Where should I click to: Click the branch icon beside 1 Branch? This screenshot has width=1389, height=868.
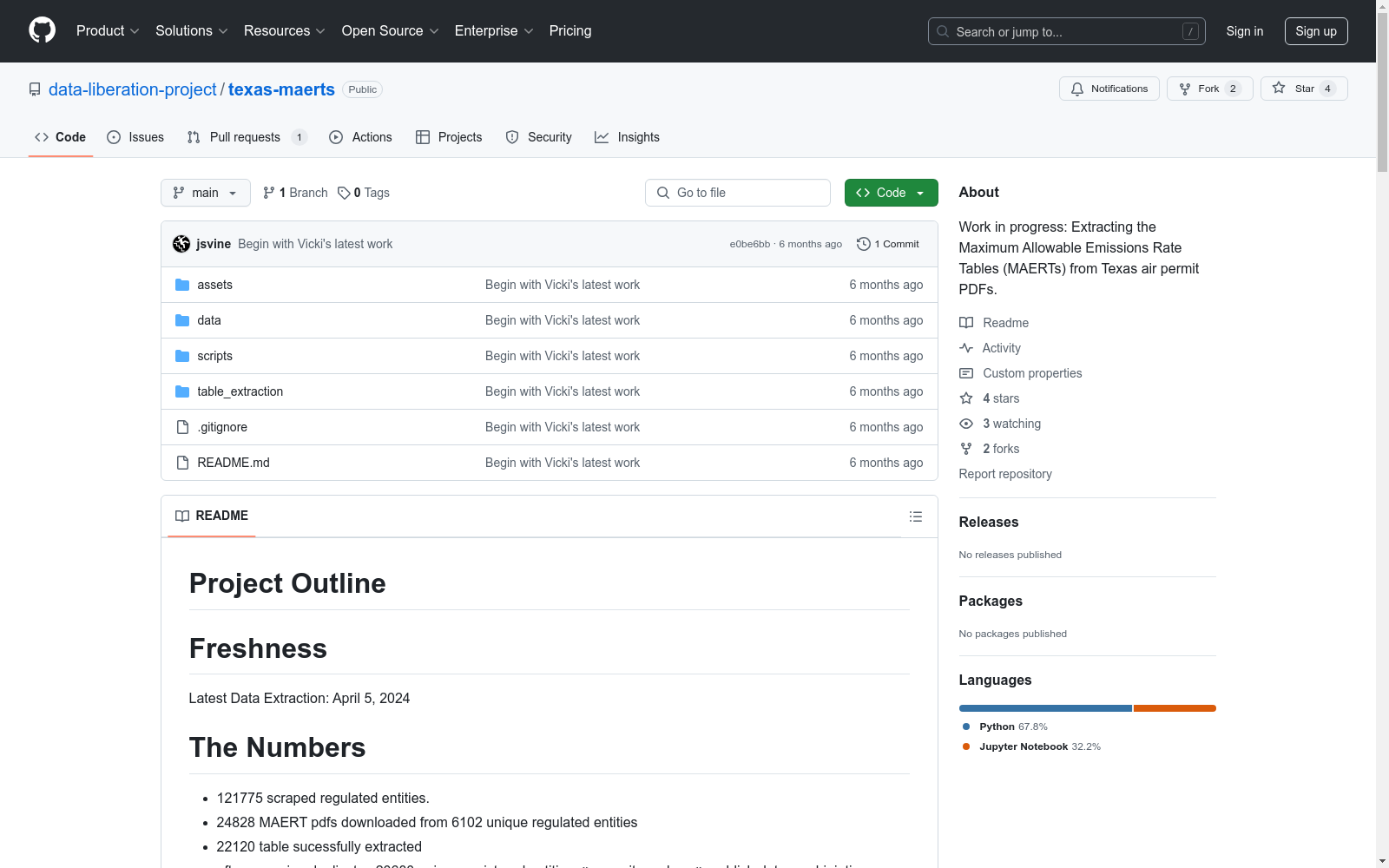tap(269, 193)
